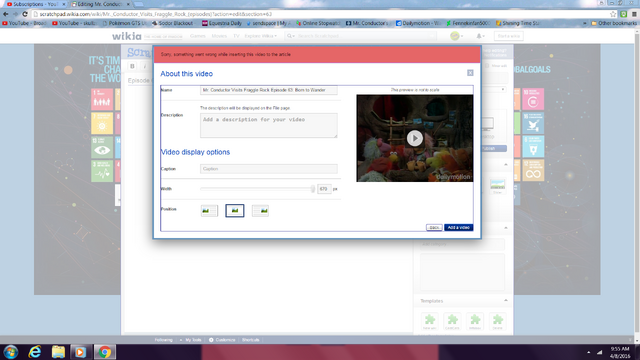Collapse the Templates panel
The width and height of the screenshot is (640, 360).
tap(506, 300)
